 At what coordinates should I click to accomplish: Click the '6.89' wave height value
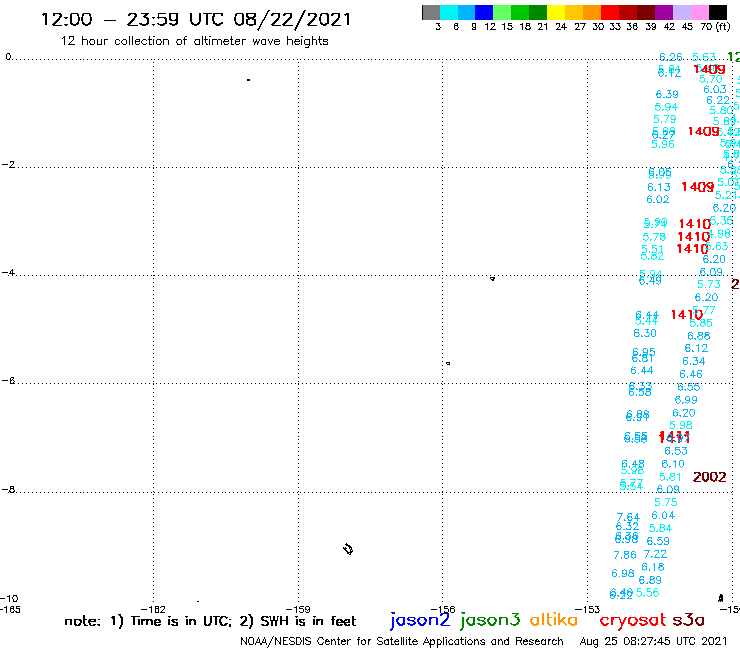[650, 580]
